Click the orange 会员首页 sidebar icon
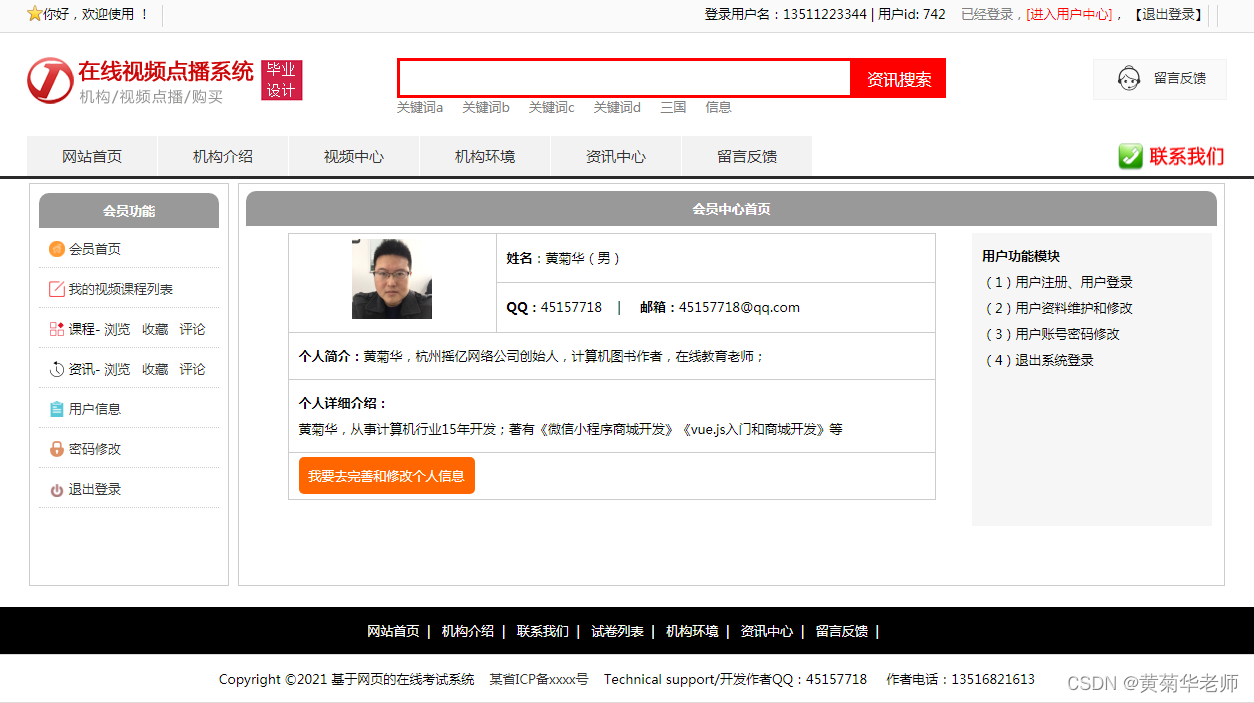 [x=57, y=249]
